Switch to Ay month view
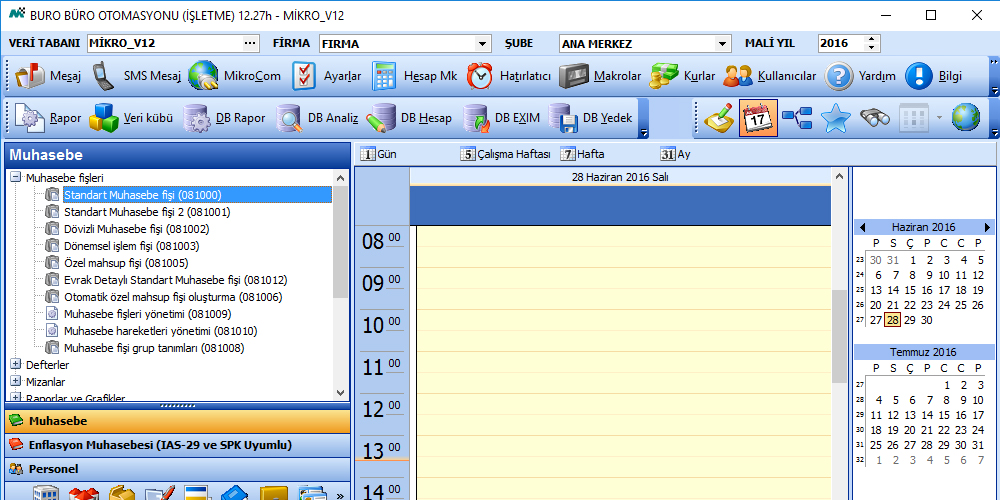 pos(675,154)
